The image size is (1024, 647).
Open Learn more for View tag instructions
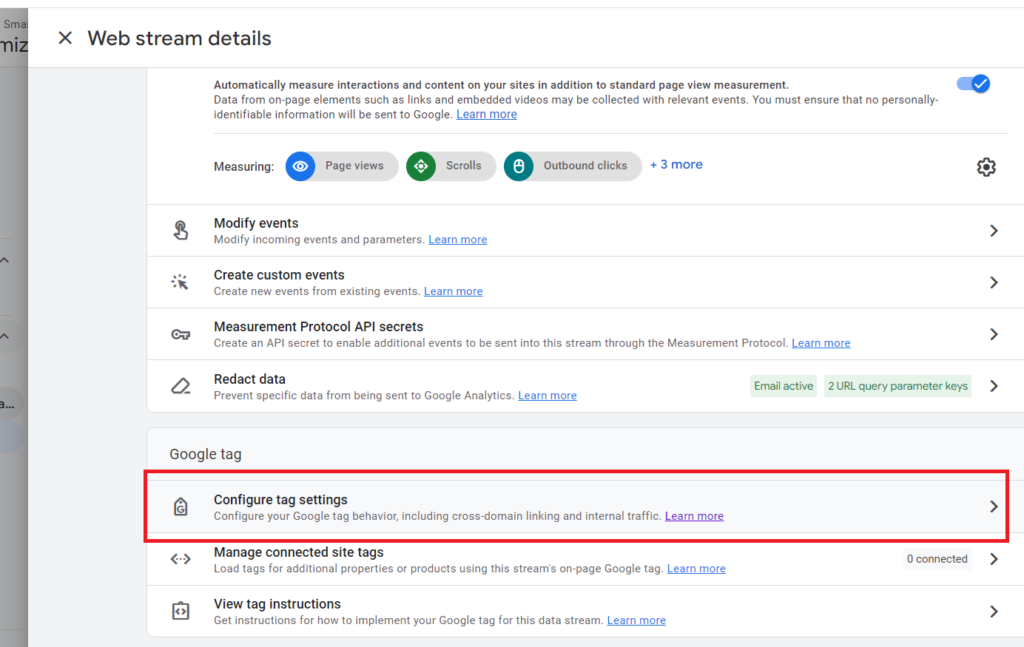[x=636, y=620]
